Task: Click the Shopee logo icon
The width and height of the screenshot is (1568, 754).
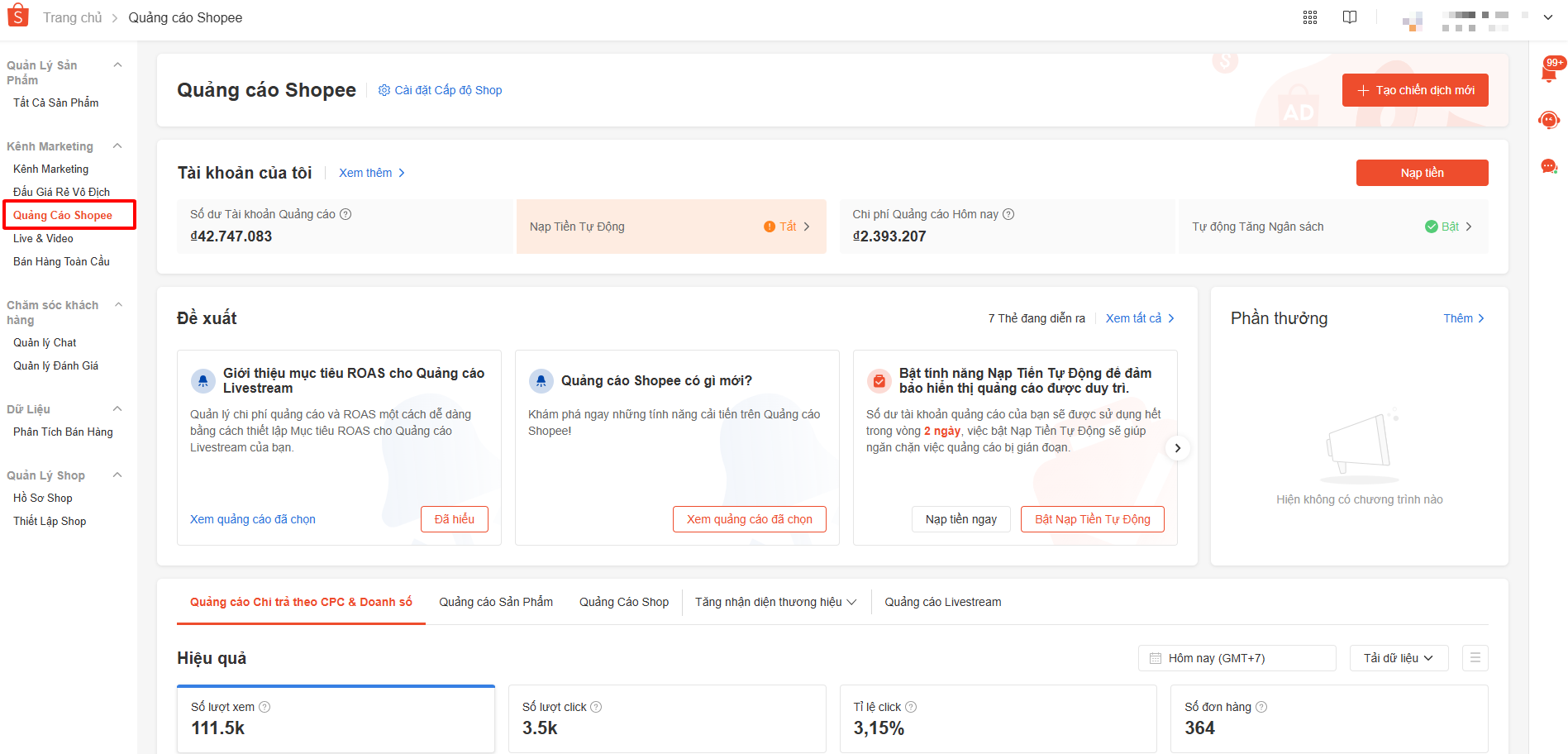Action: [17, 17]
